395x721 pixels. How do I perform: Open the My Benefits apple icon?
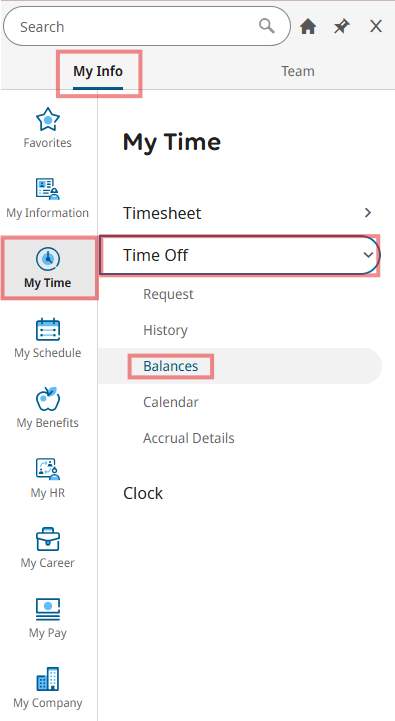click(48, 399)
